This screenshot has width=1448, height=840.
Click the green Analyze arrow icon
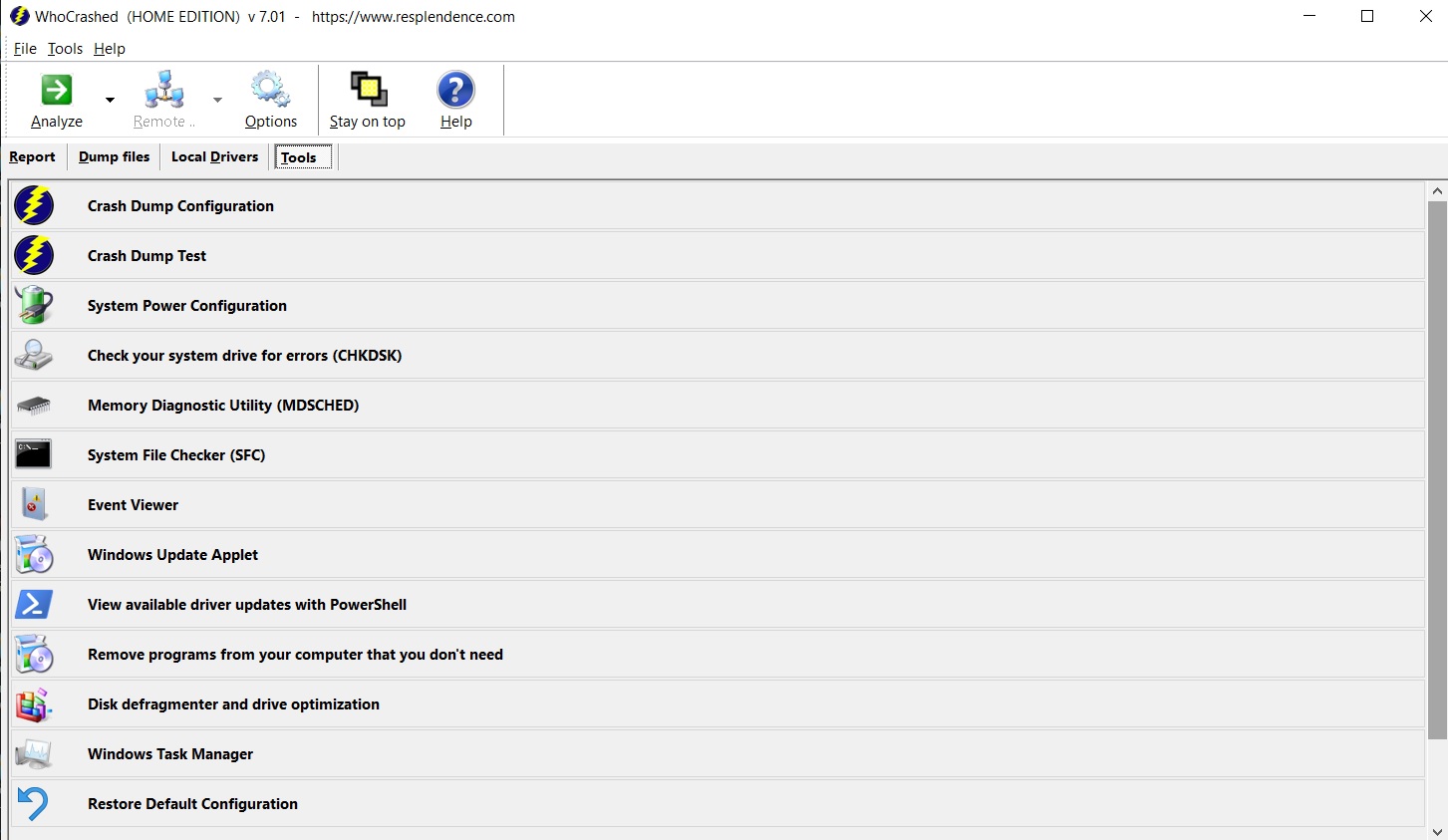(57, 90)
